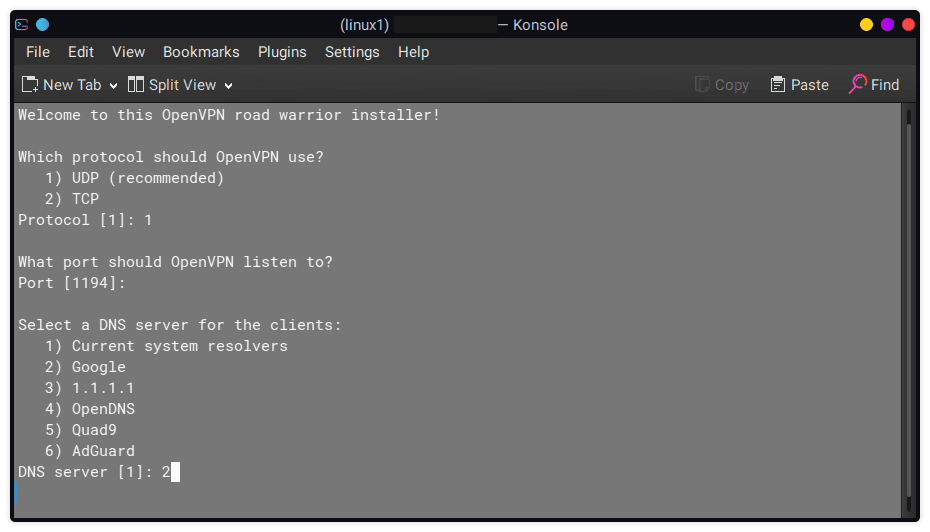Open the Bookmarks menu
Screen dimensions: 930x532
pyautogui.click(x=201, y=52)
